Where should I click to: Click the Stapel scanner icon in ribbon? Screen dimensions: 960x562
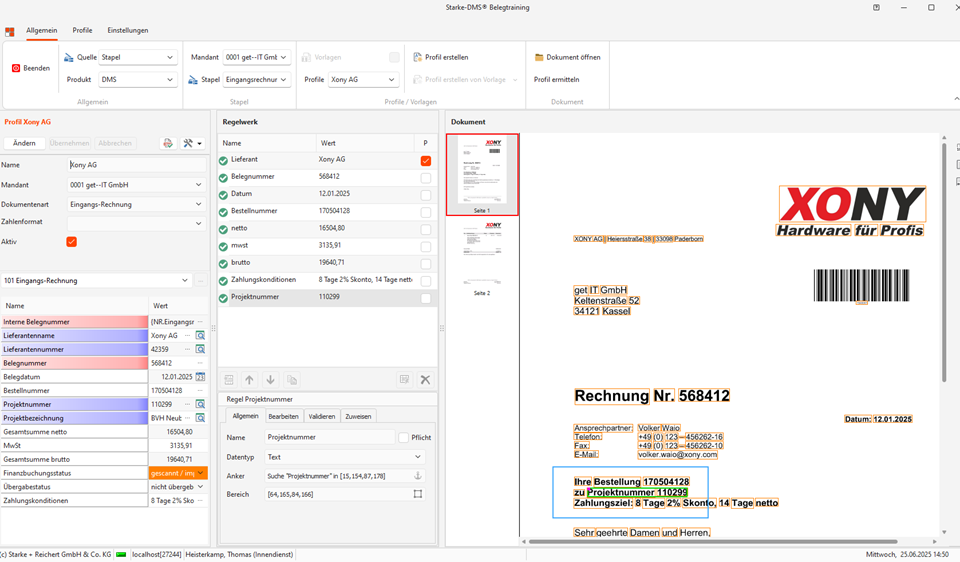(193, 80)
